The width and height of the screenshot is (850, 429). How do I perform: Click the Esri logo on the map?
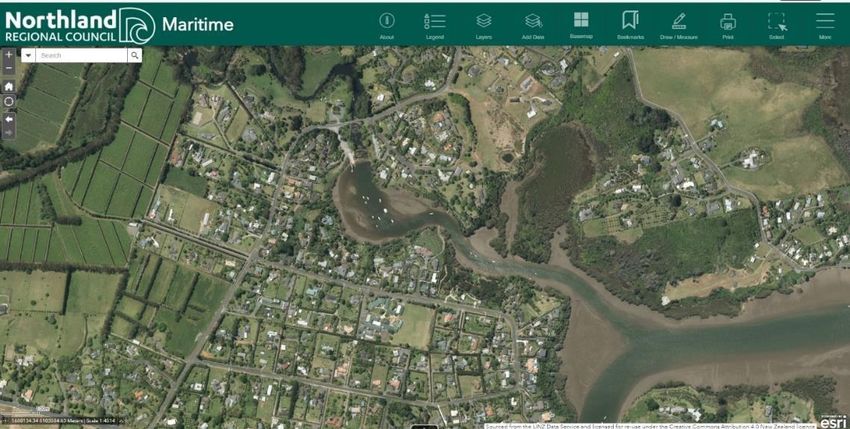[x=832, y=420]
